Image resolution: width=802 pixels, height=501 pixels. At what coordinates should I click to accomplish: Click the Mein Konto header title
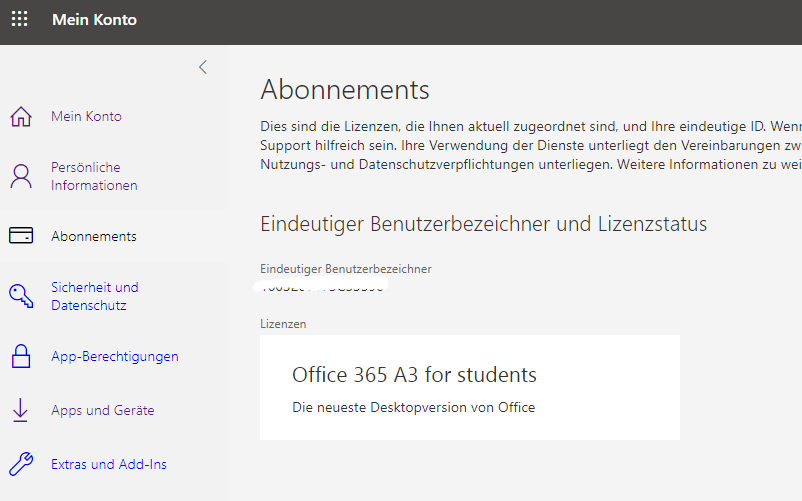95,20
